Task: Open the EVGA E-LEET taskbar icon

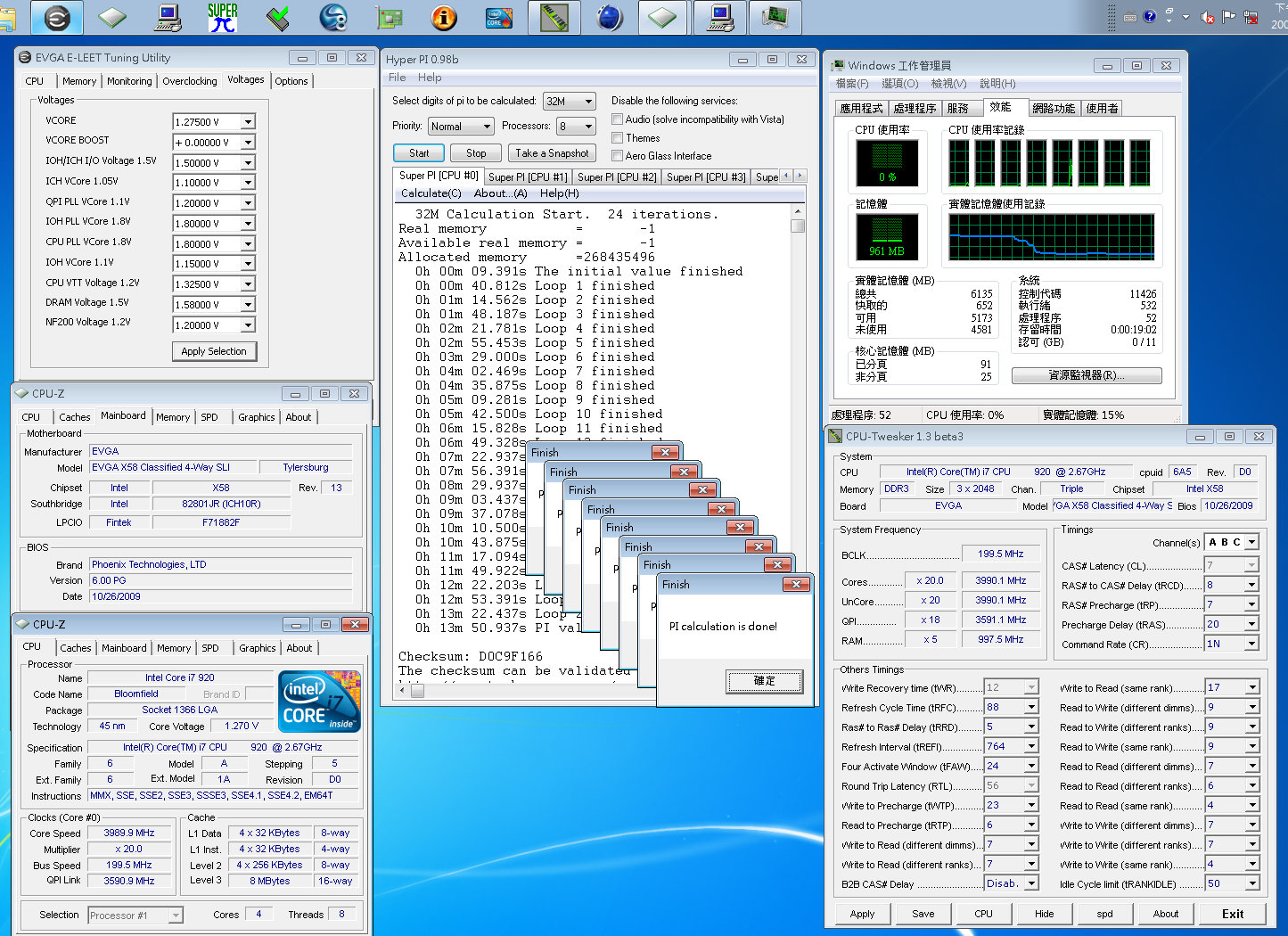Action: point(57,17)
